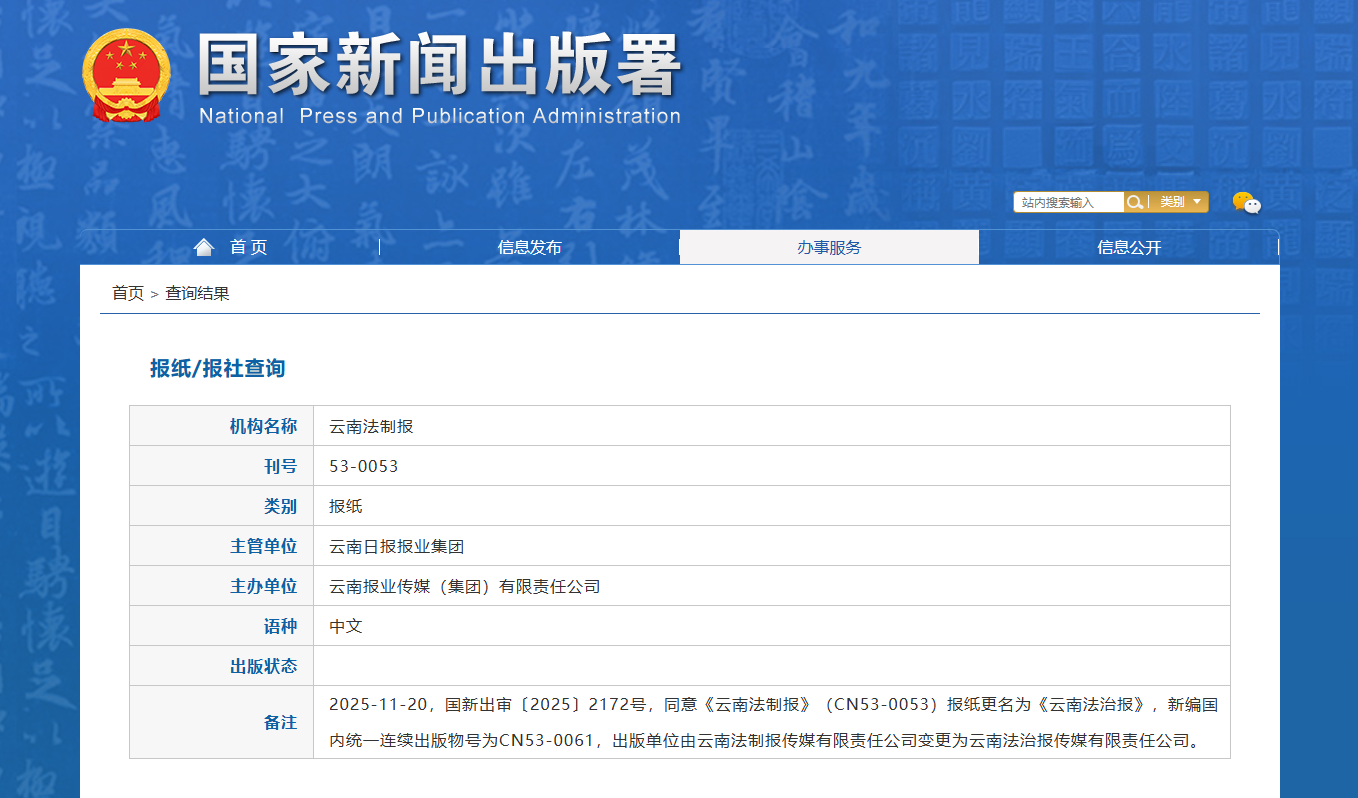Click the magnifying glass search icon
This screenshot has width=1358, height=798.
pyautogui.click(x=1134, y=202)
